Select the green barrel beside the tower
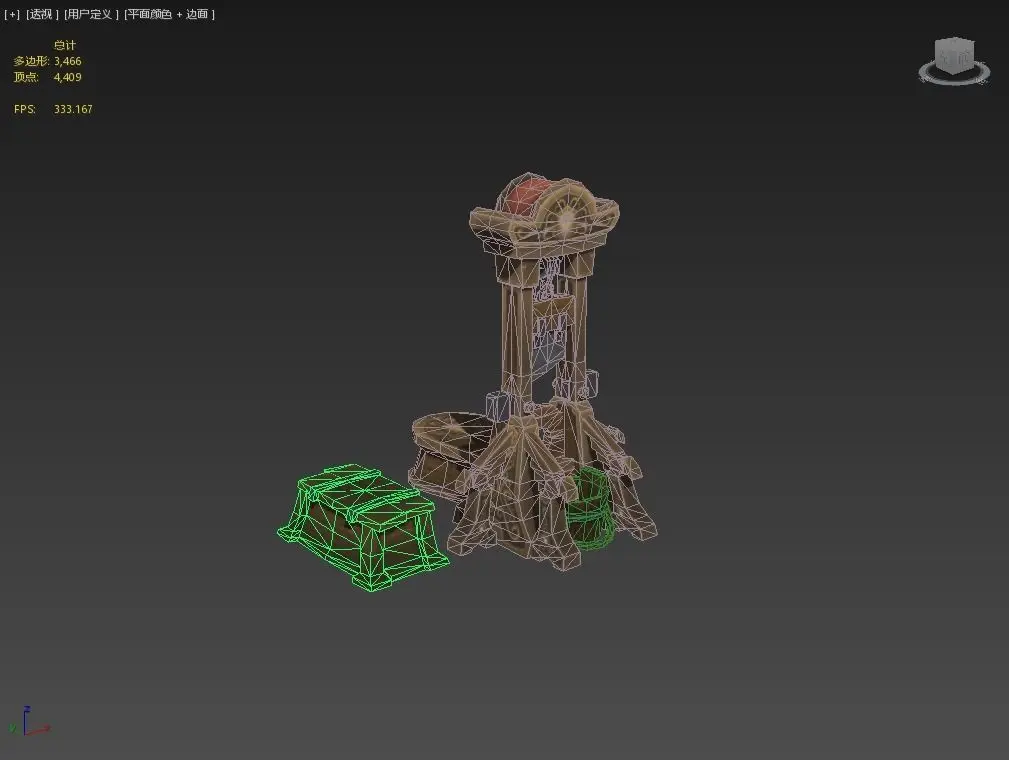1009x760 pixels. coord(589,508)
